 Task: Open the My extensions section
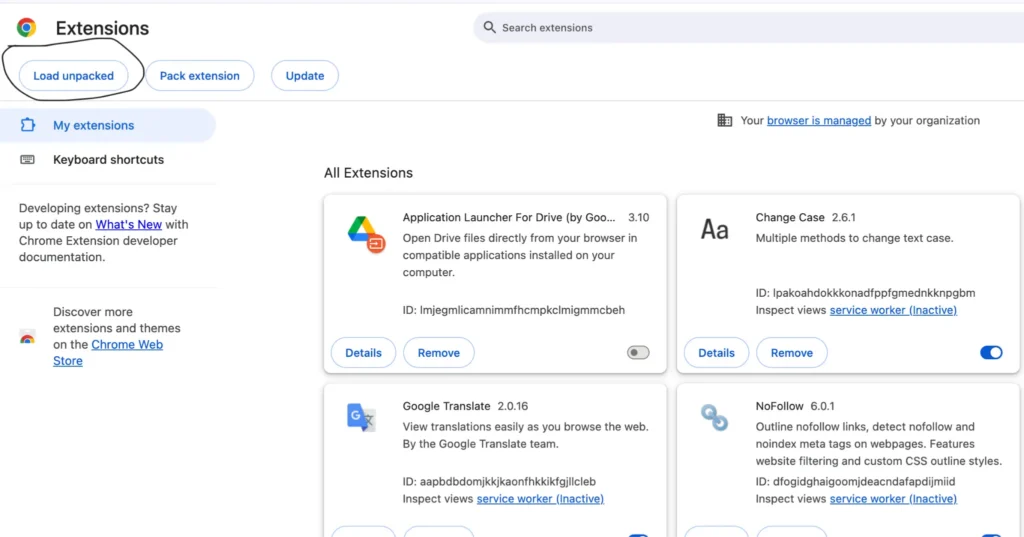[x=108, y=125]
